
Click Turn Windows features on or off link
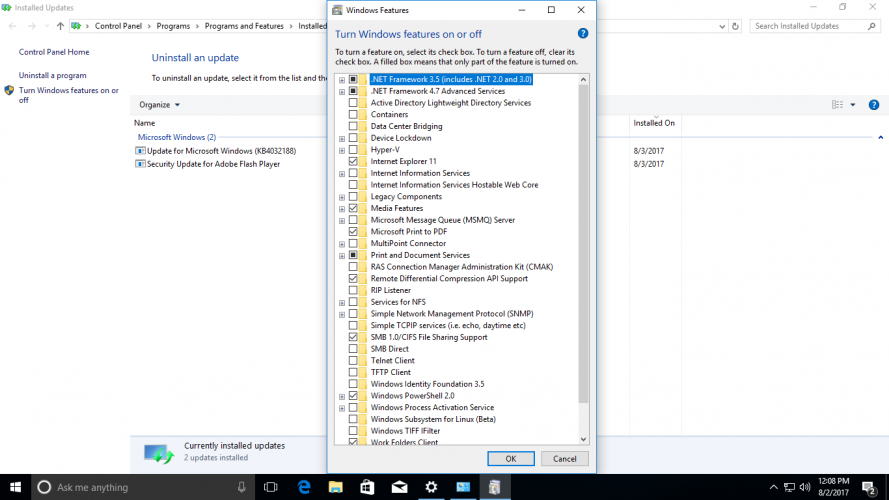pyautogui.click(x=69, y=95)
